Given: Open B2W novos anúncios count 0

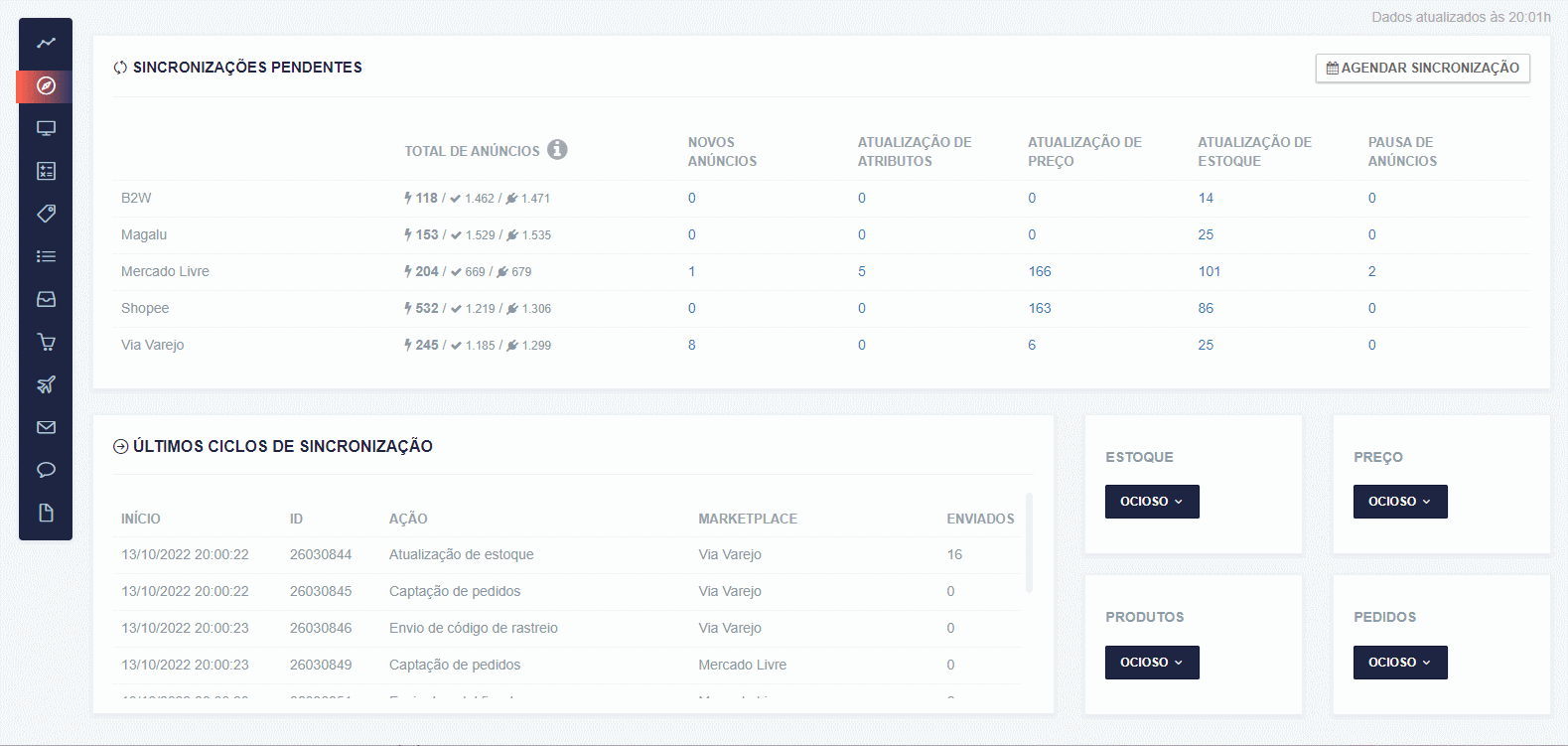Looking at the screenshot, I should [x=692, y=198].
